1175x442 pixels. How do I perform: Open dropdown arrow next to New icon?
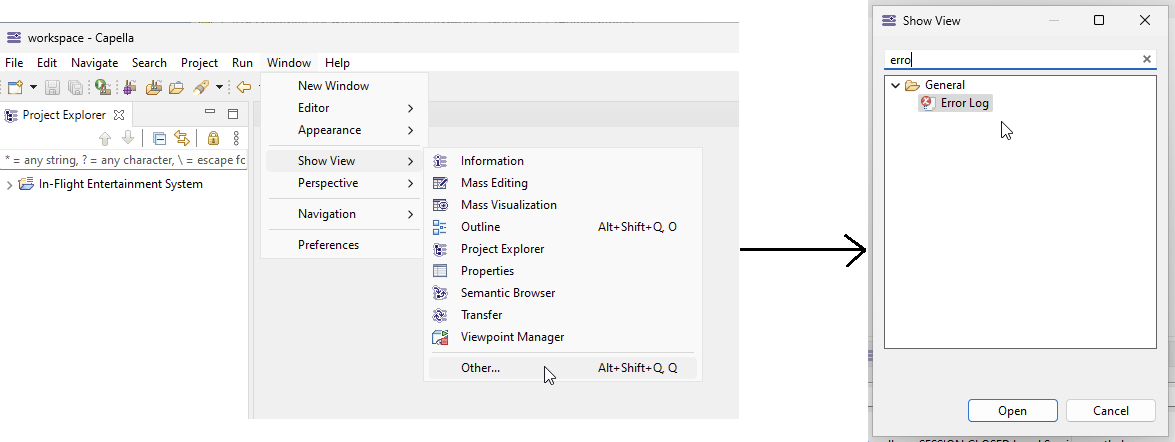pyautogui.click(x=33, y=88)
